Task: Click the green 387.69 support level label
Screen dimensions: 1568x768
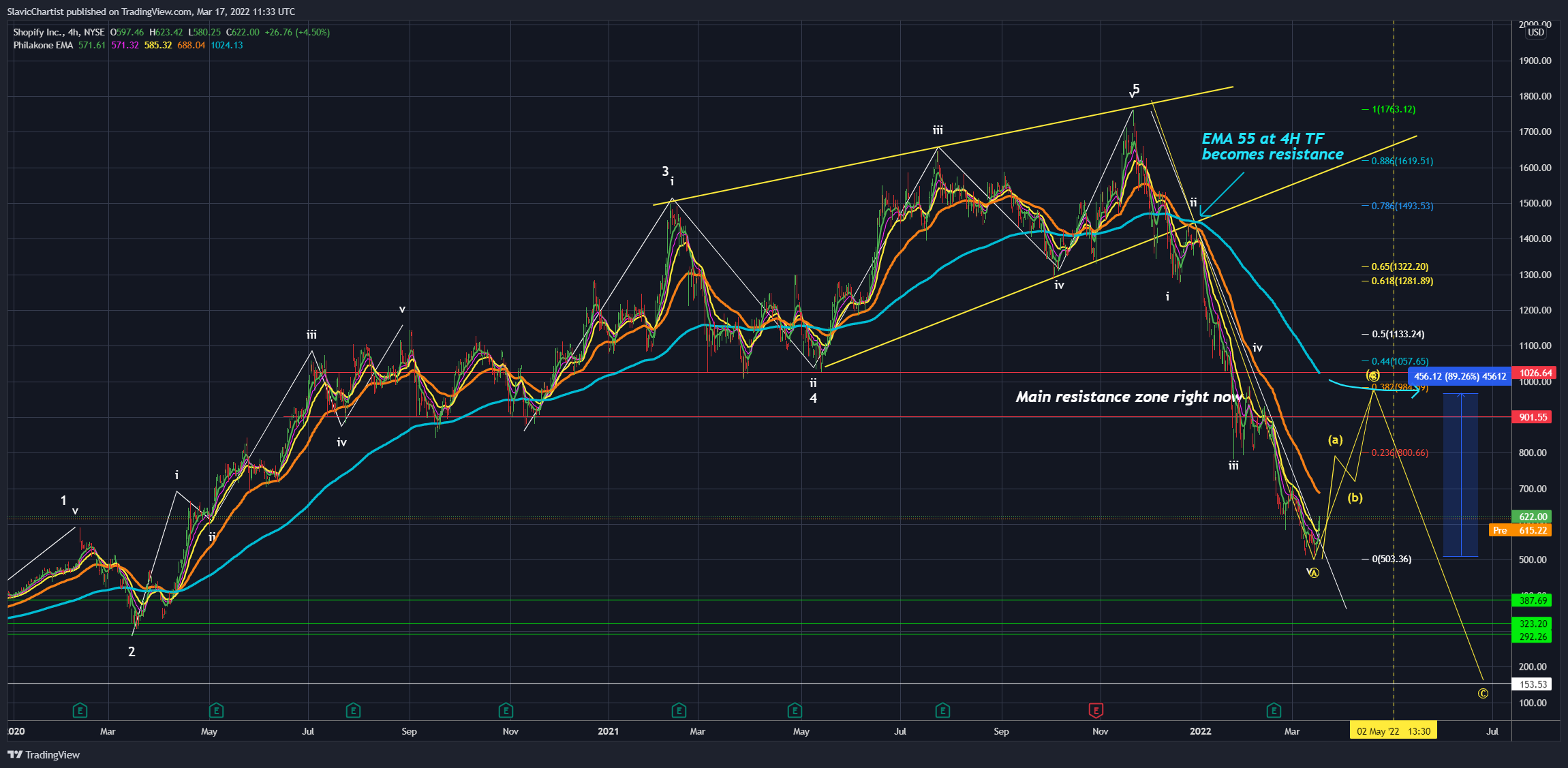Action: (x=1532, y=600)
